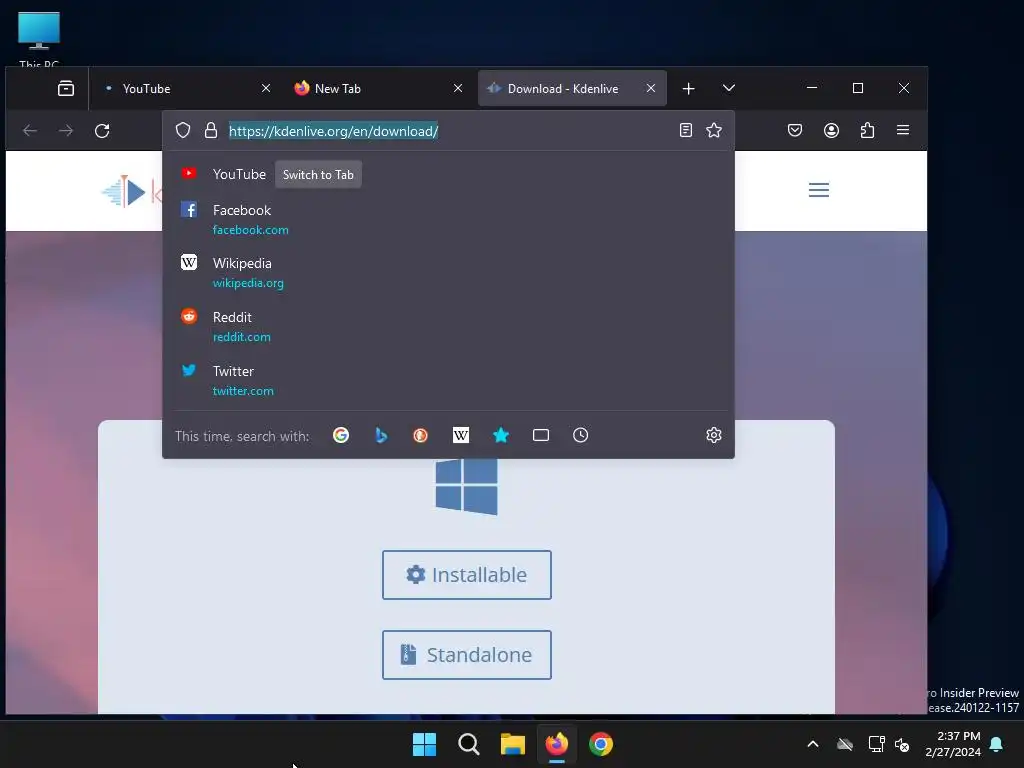Open taskbar Search
Viewport: 1024px width, 768px height.
(469, 744)
